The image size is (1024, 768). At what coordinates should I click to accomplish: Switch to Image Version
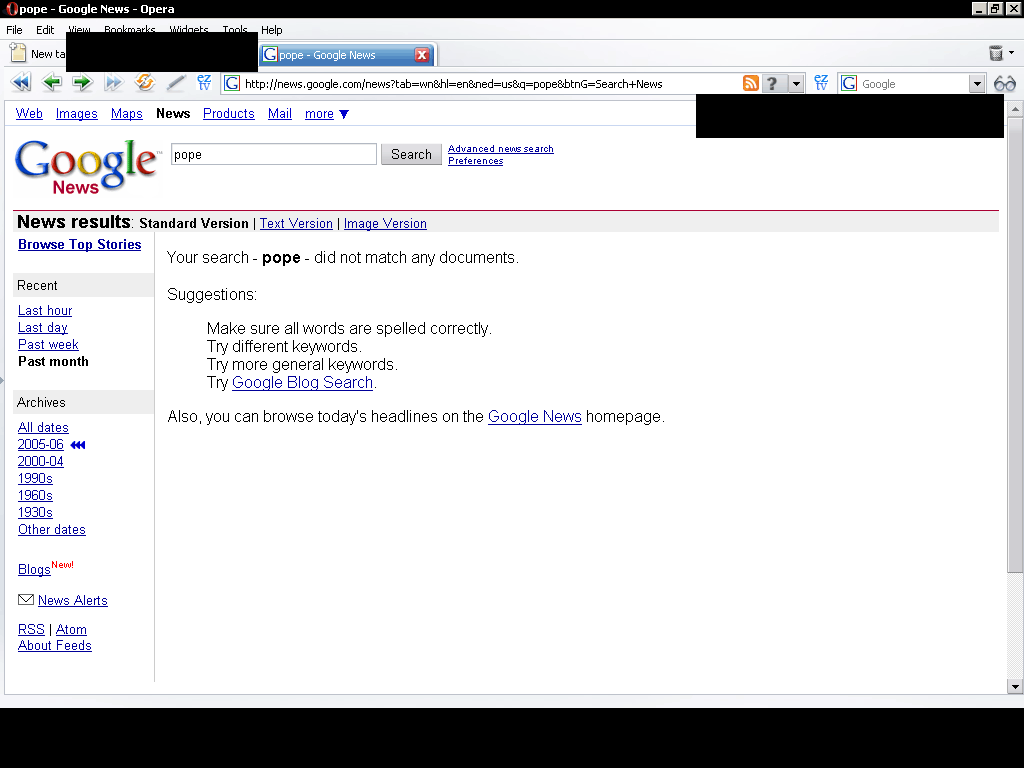[x=385, y=223]
